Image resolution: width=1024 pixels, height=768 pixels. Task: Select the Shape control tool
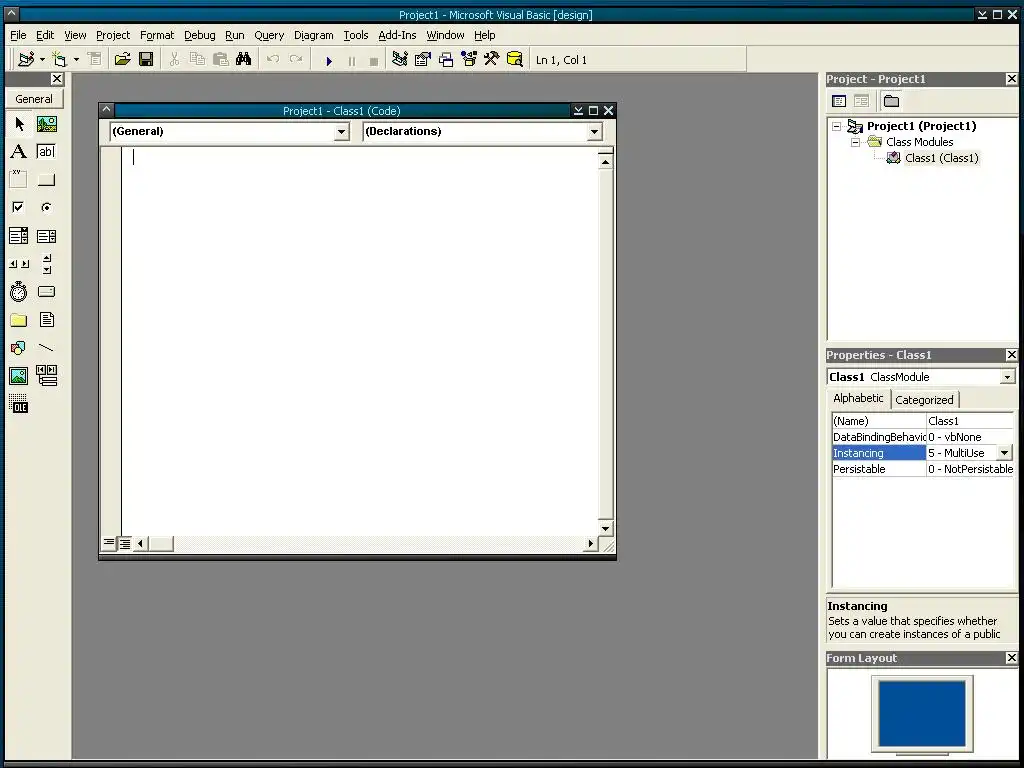click(19, 347)
